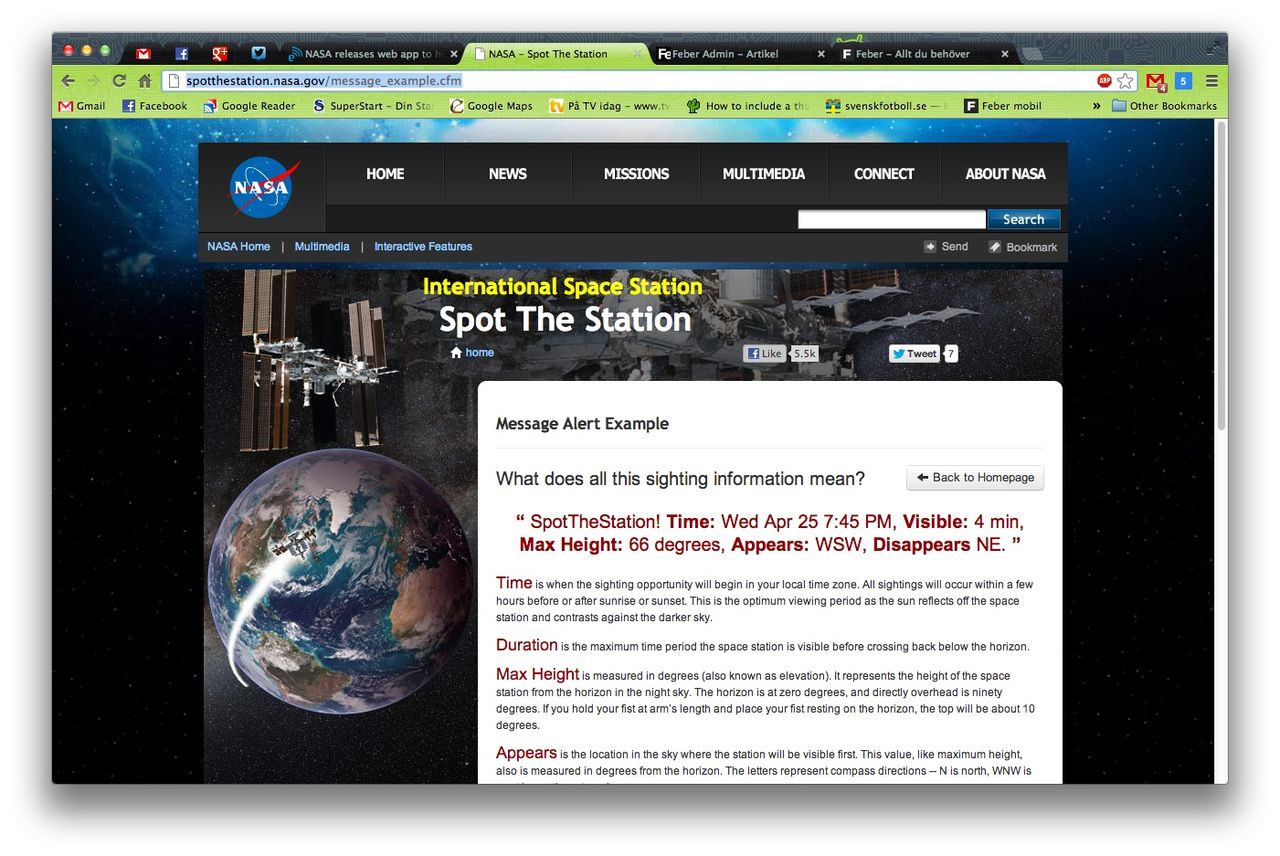Share via the Tweet button

point(913,353)
